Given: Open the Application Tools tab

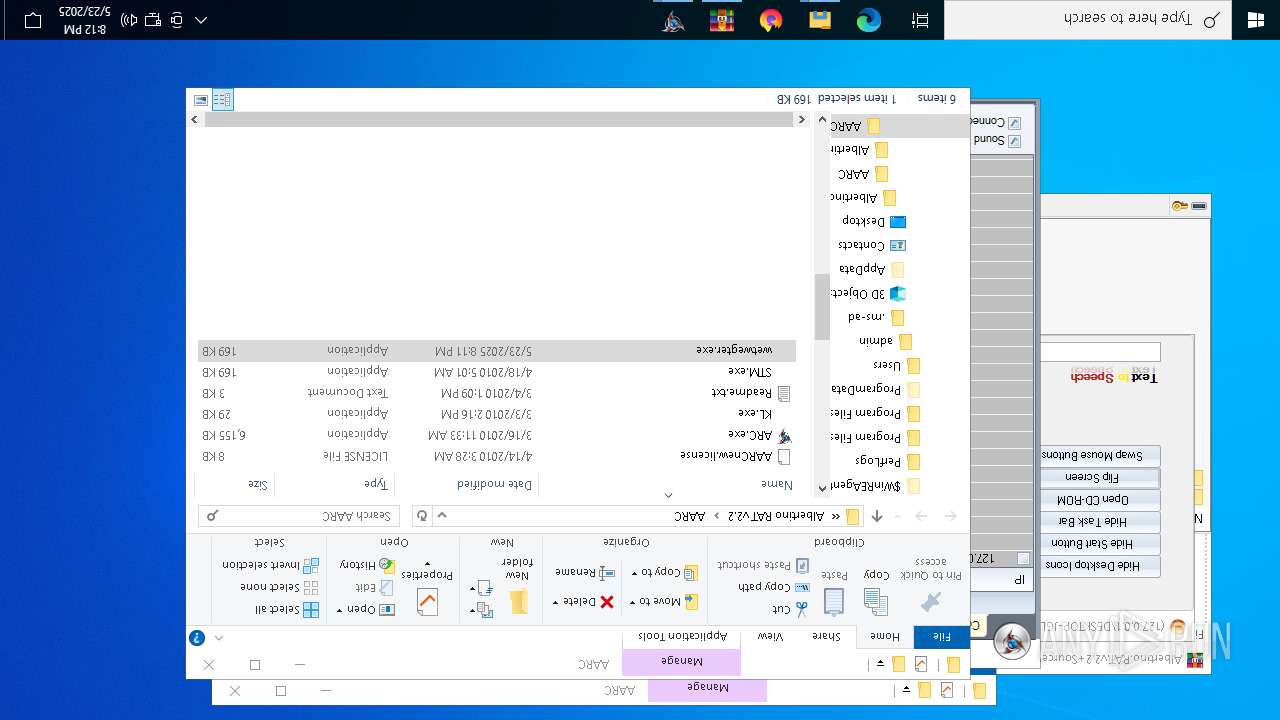Looking at the screenshot, I should pos(682,636).
